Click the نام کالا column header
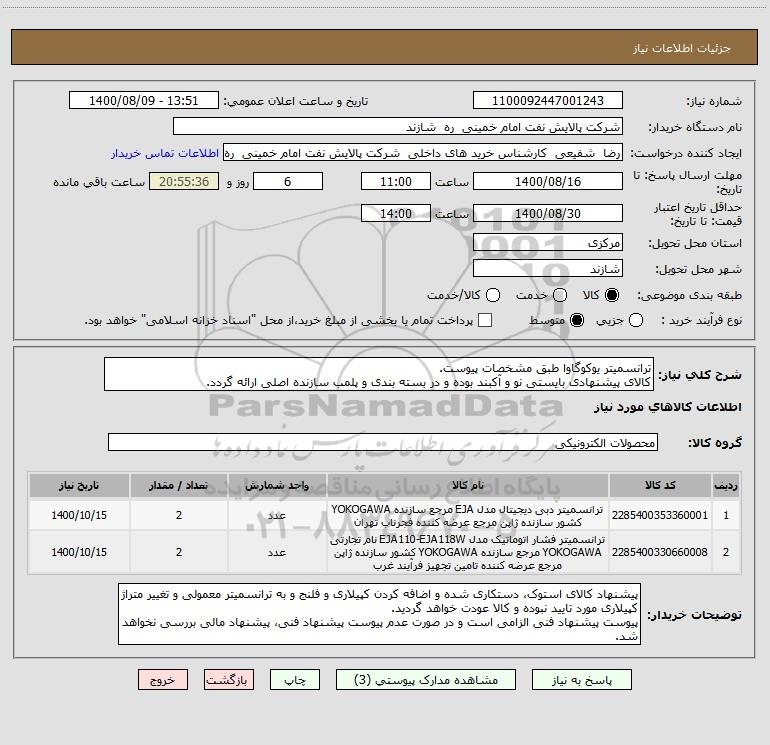 click(468, 485)
